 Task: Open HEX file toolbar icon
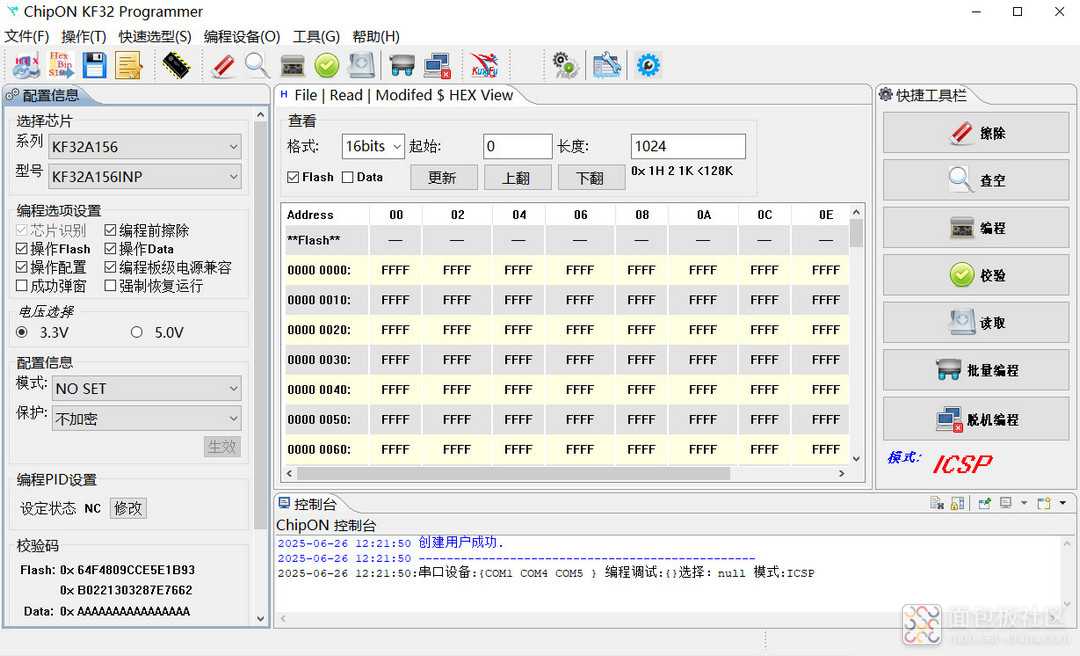[x=26, y=65]
